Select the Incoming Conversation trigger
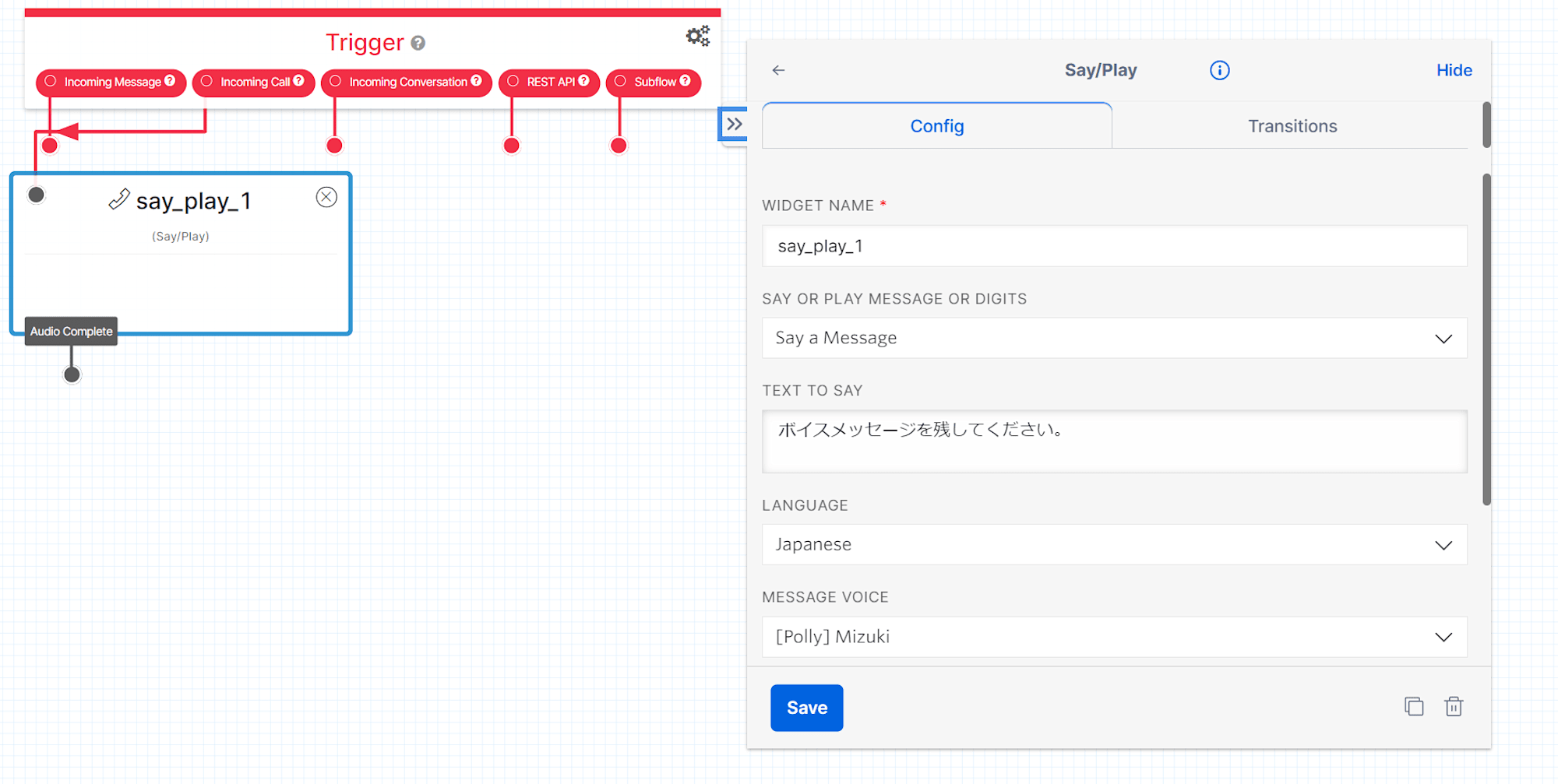The image size is (1558, 784). 406,82
